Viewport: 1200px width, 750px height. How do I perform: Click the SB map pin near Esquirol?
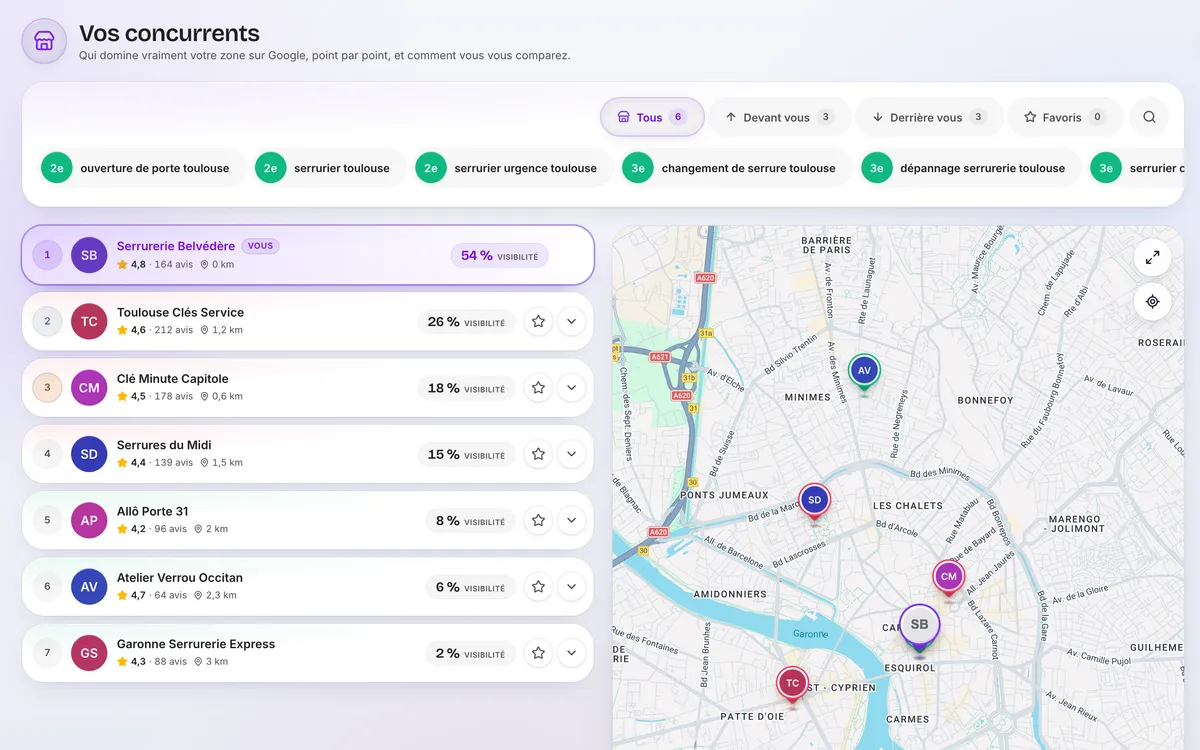[x=919, y=627]
